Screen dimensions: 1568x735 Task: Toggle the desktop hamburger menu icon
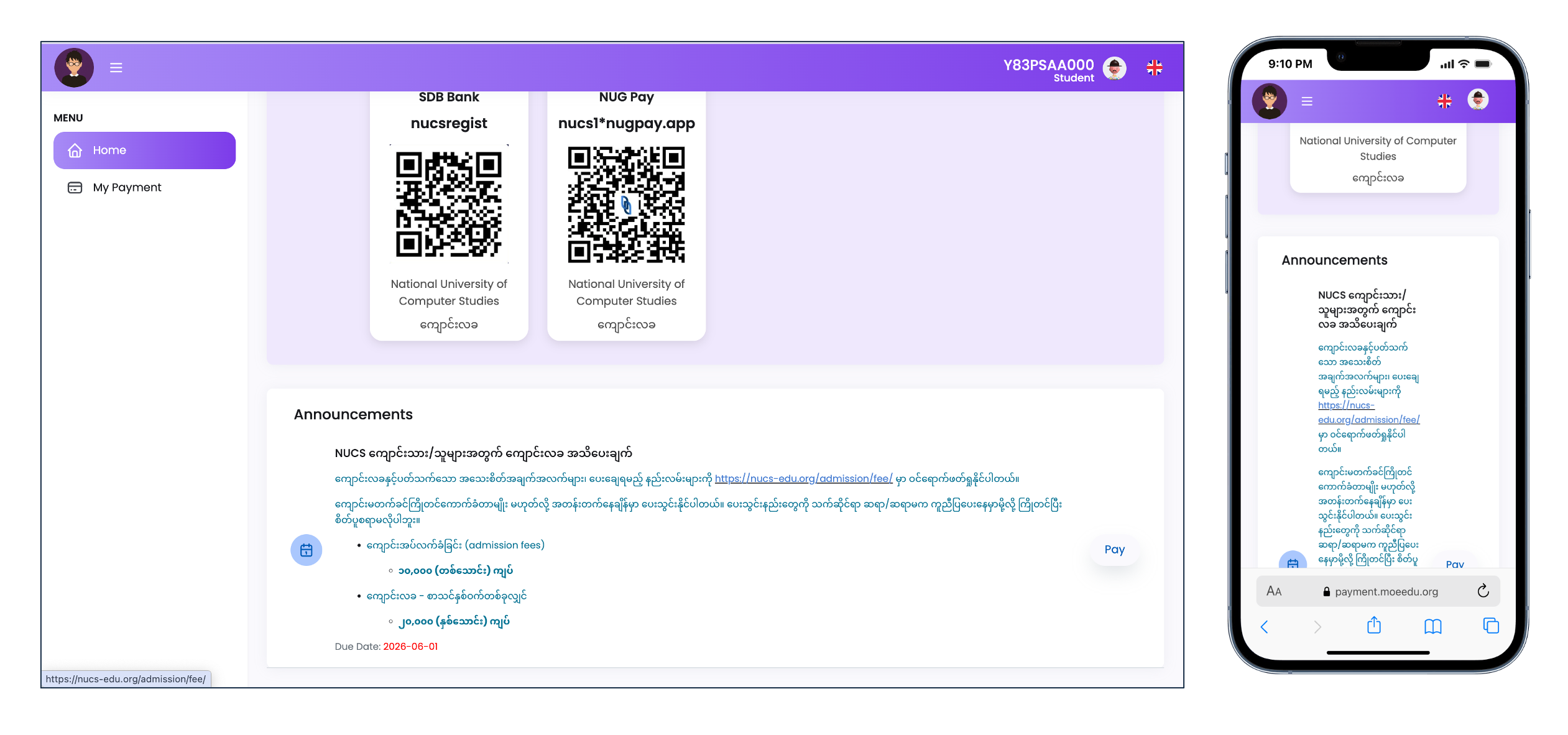[x=116, y=67]
